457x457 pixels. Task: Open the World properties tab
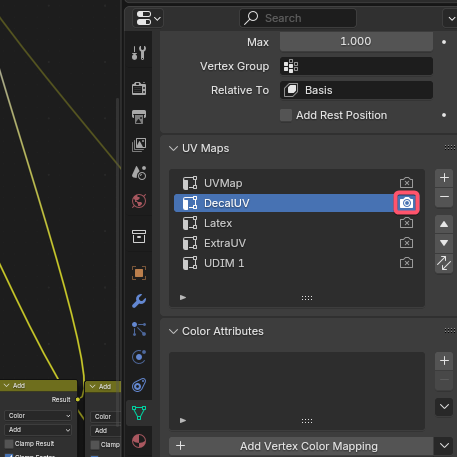click(x=139, y=201)
